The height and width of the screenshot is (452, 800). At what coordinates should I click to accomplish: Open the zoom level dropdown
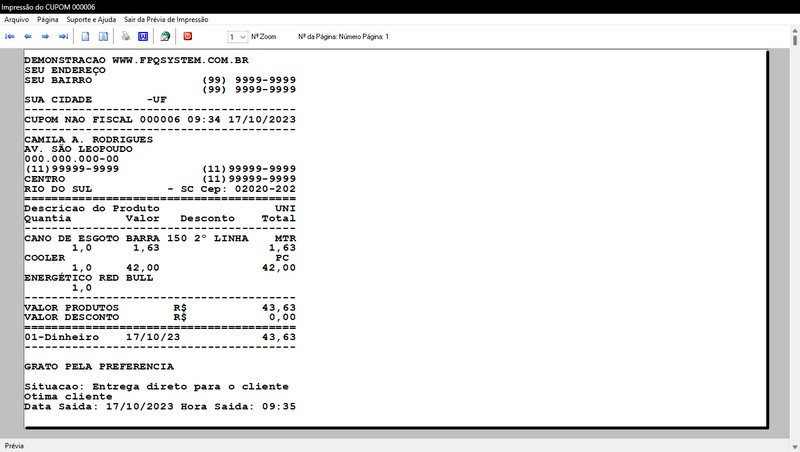click(242, 37)
